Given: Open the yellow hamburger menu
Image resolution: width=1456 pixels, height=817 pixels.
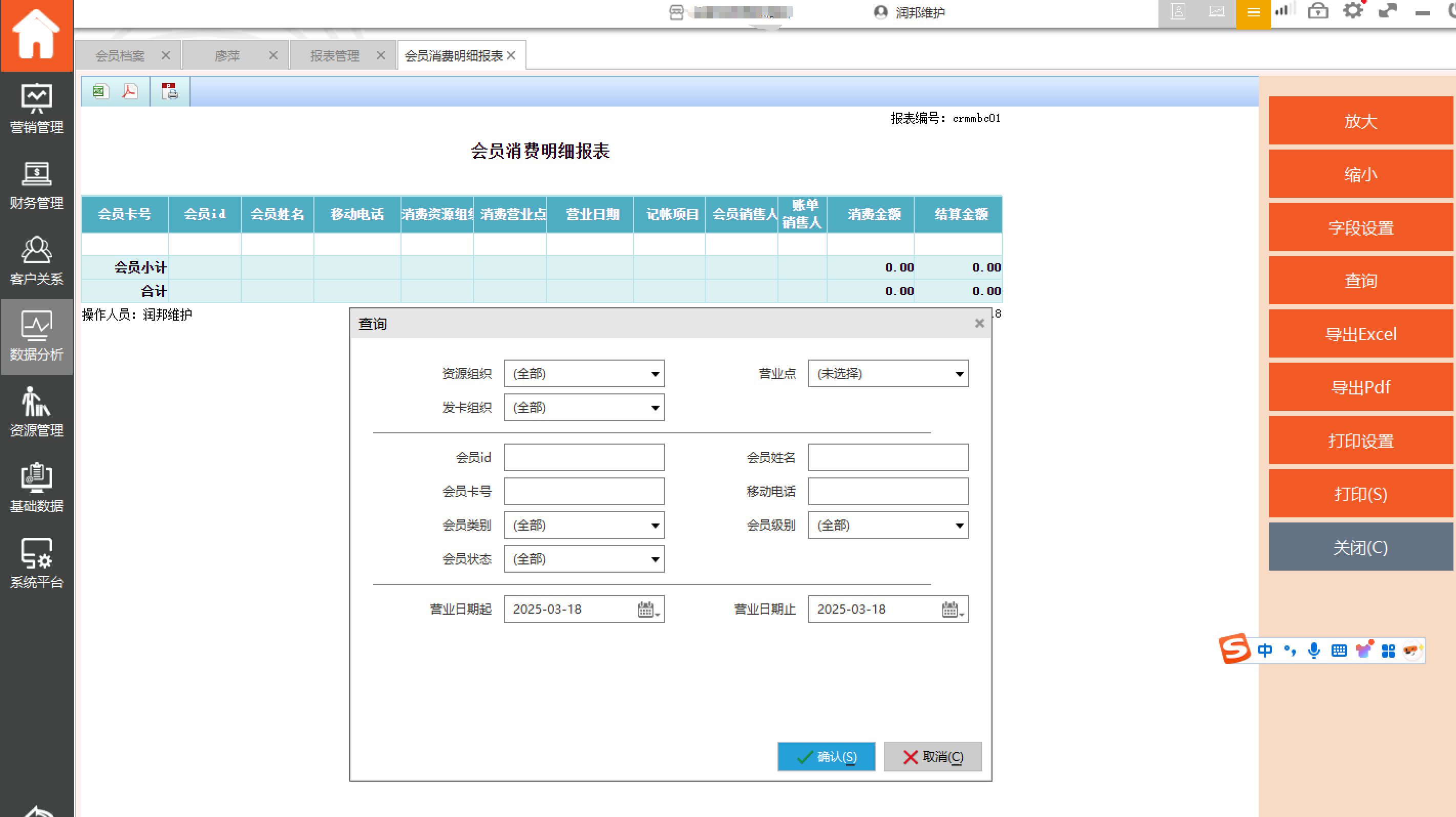Looking at the screenshot, I should pos(1253,12).
